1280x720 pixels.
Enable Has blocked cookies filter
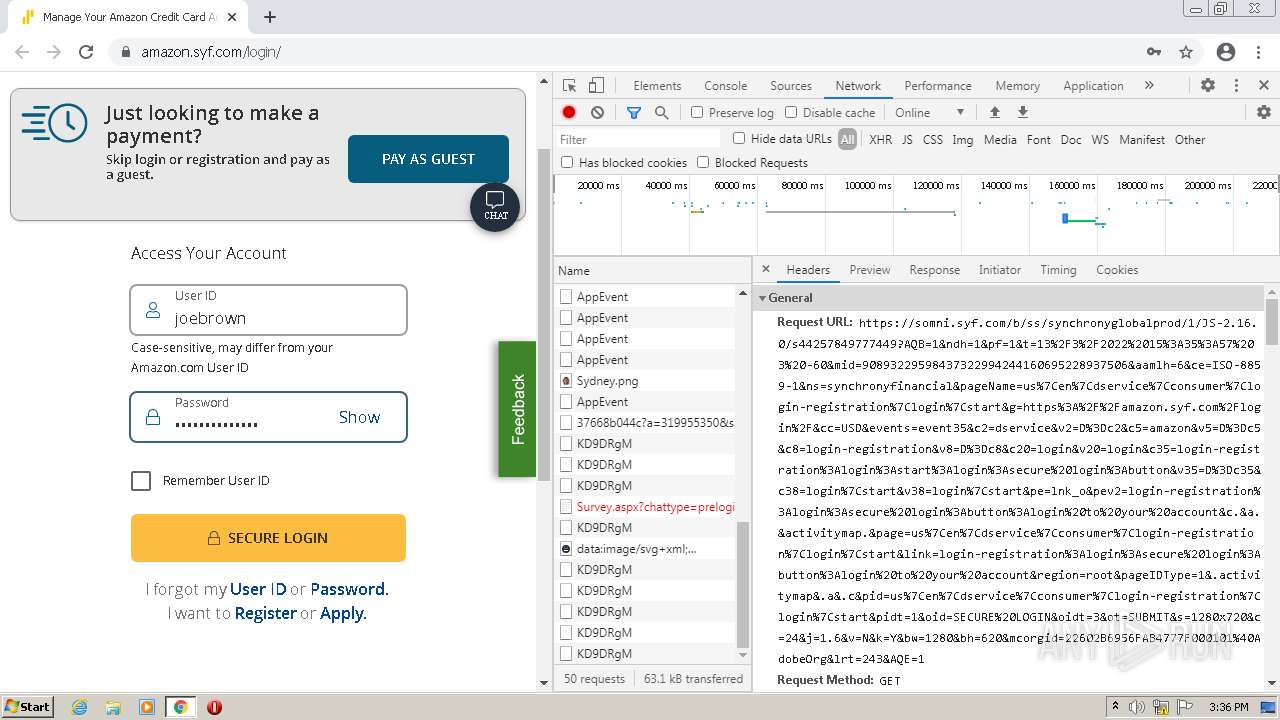point(567,162)
